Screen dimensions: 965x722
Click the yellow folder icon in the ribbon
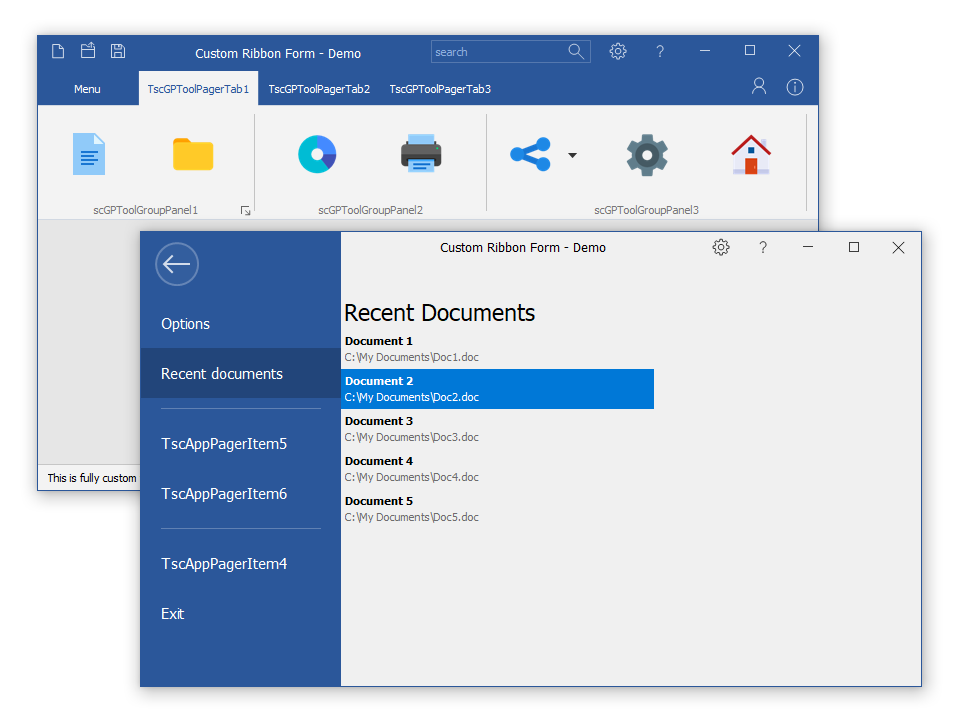(x=193, y=154)
